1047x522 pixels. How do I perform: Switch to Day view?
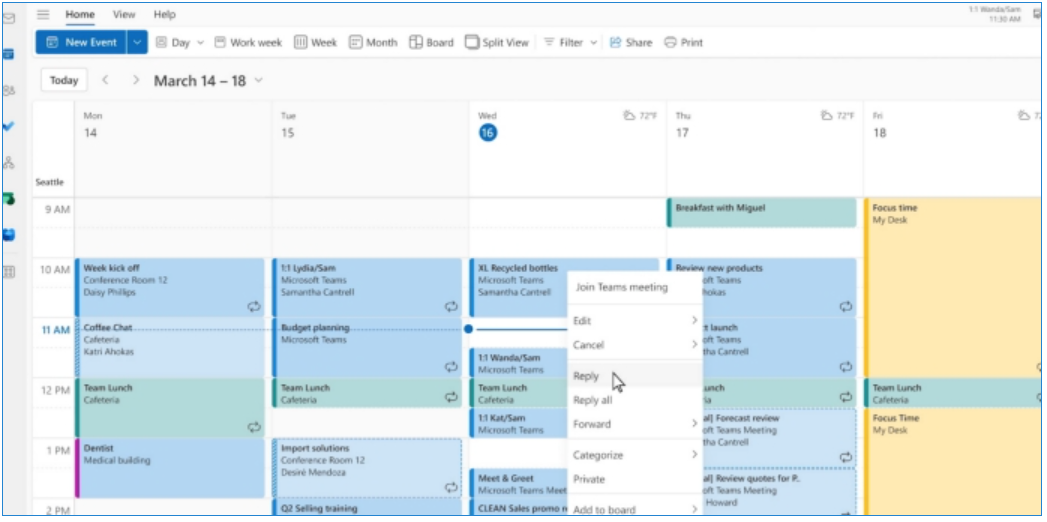tap(173, 43)
